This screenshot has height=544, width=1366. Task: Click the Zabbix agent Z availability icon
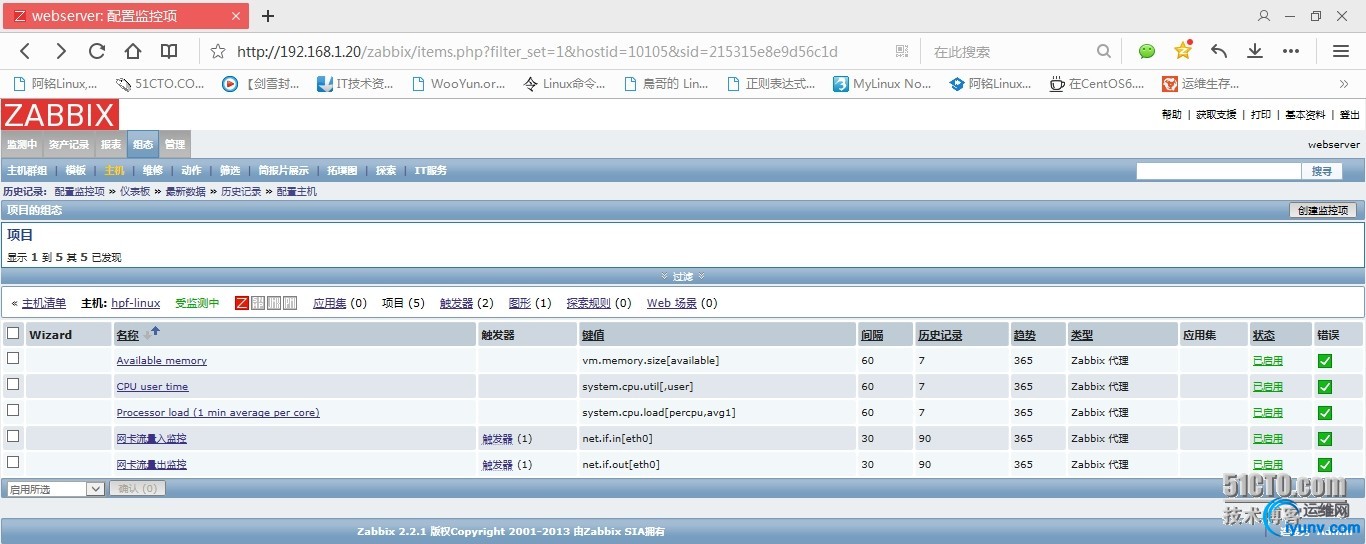pyautogui.click(x=242, y=303)
